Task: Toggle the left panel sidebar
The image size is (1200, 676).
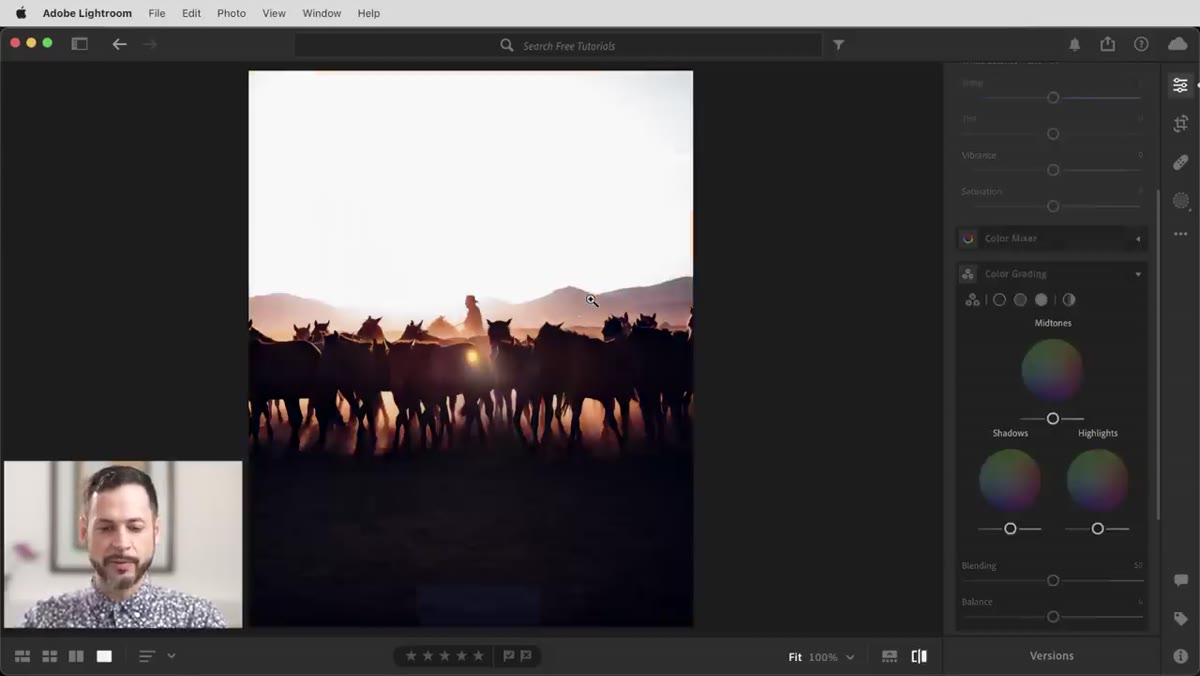Action: 79,44
